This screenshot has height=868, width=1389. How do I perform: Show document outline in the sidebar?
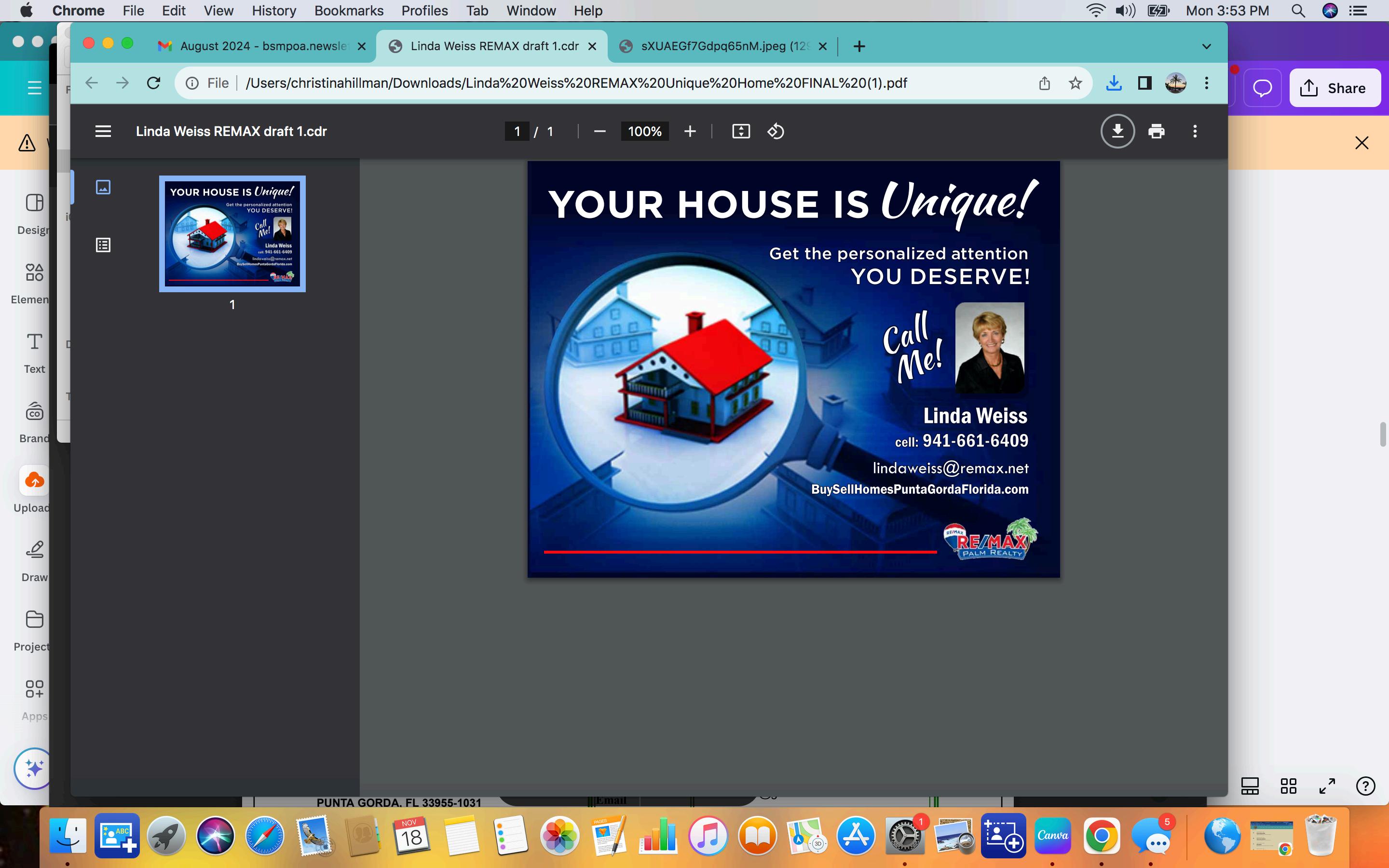(103, 245)
